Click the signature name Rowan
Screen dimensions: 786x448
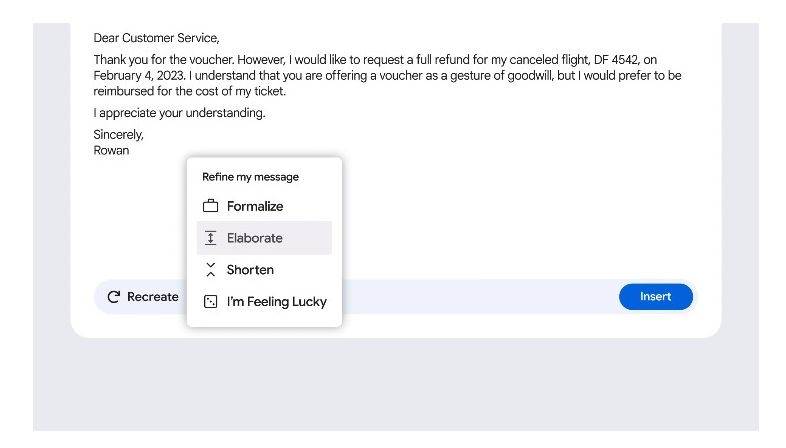(111, 151)
